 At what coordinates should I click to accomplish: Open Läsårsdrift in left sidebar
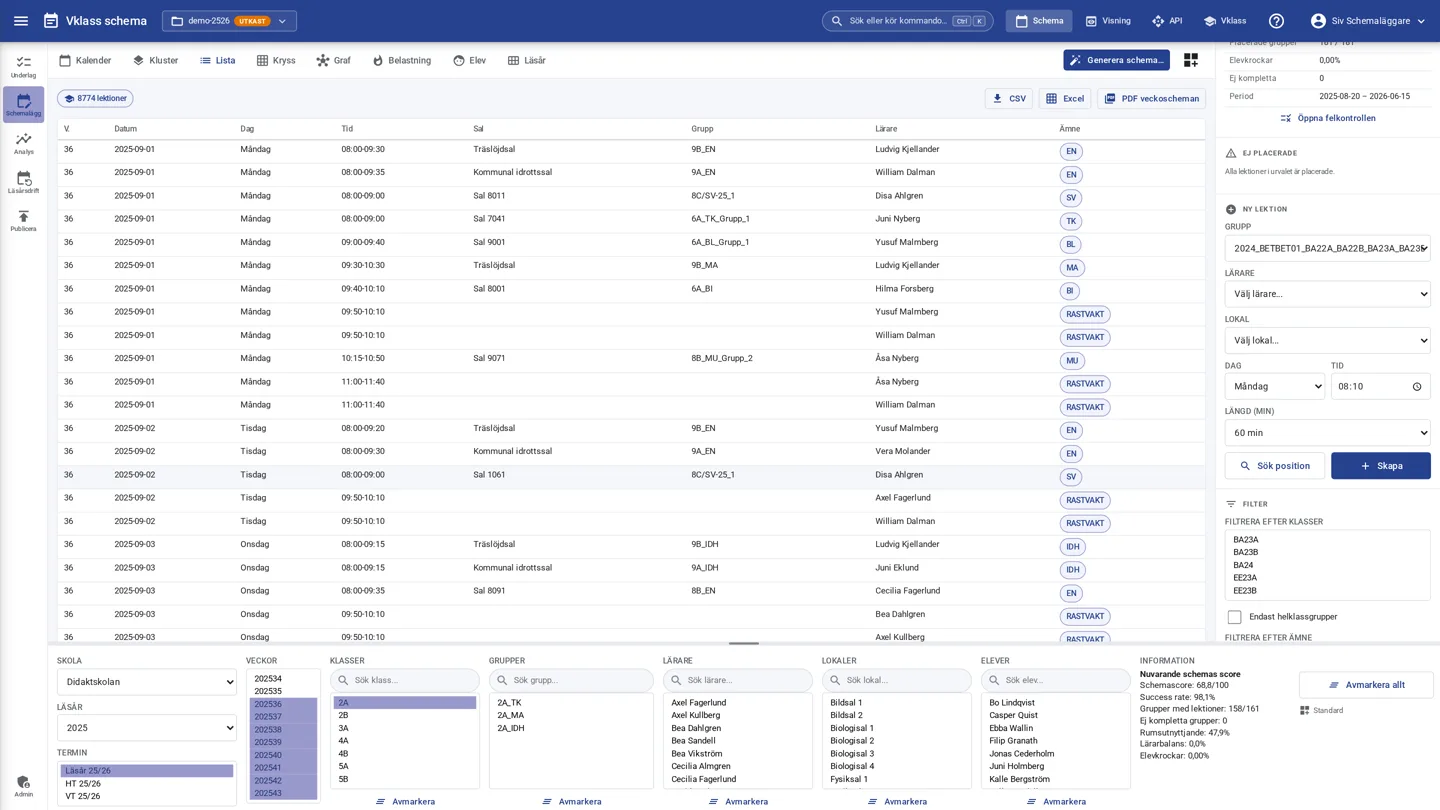(23, 182)
